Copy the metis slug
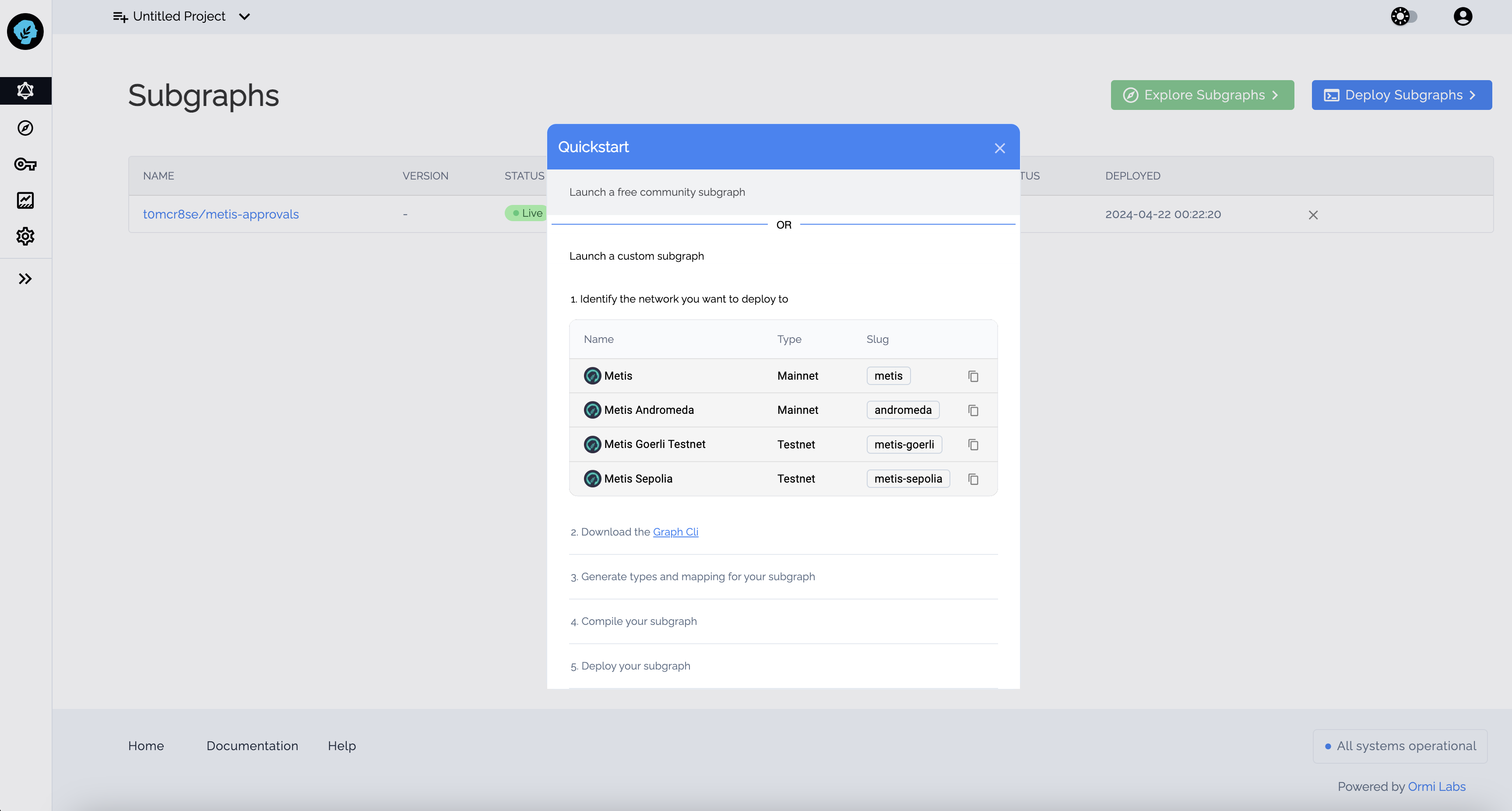The image size is (1512, 811). [973, 377]
